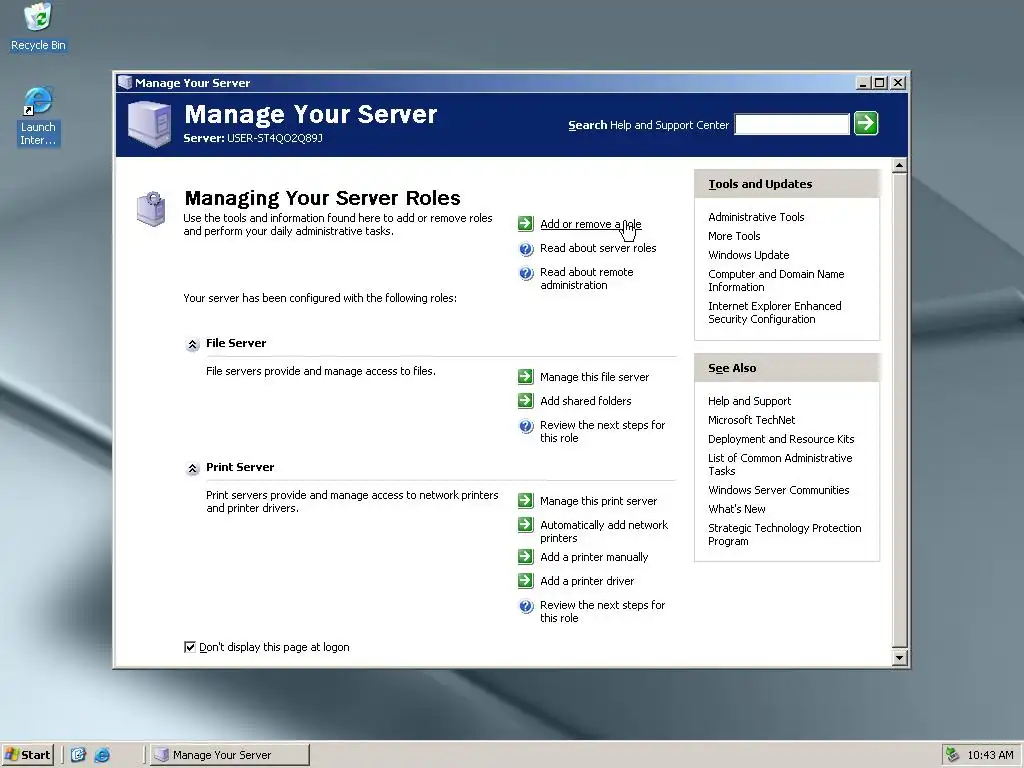1024x768 pixels.
Task: Maximize the Manage Your Server window
Action: [x=880, y=83]
